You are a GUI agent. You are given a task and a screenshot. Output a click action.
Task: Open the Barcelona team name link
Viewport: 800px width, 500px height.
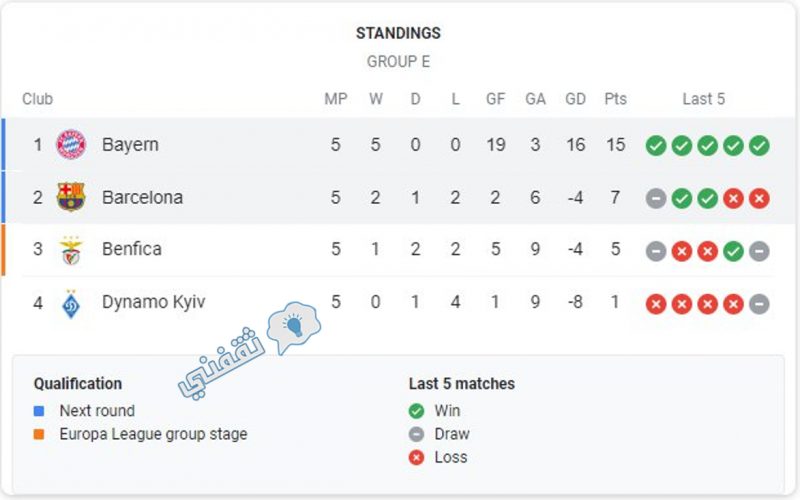142,197
